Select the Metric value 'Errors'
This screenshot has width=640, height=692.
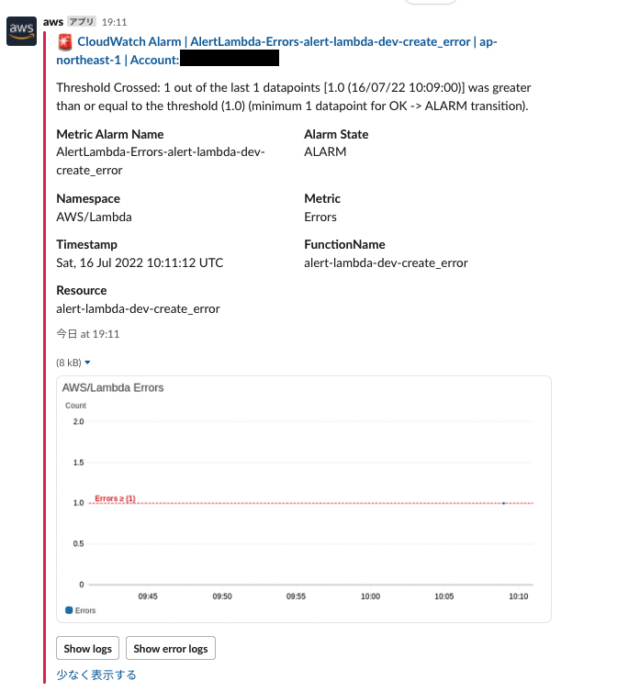(x=320, y=217)
